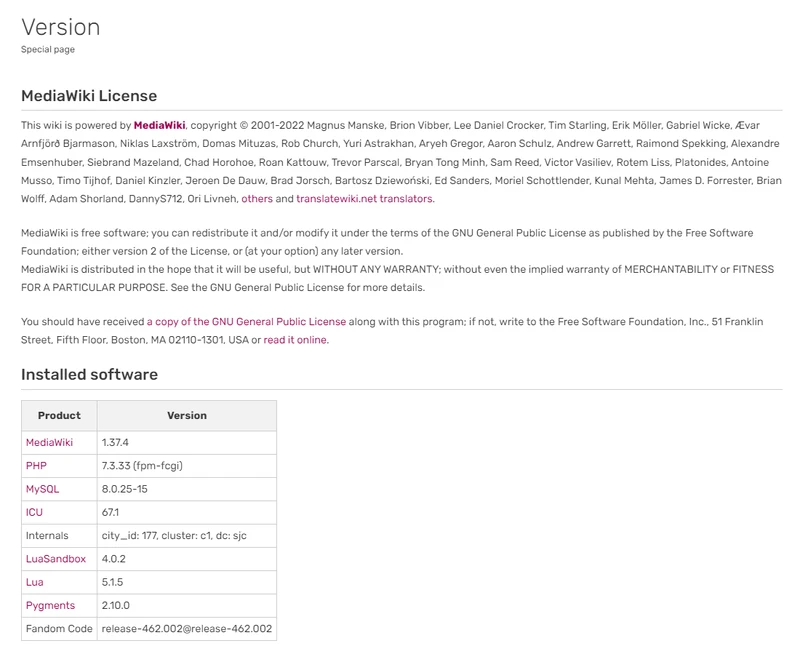Click the 'Version' table column header

click(x=186, y=415)
